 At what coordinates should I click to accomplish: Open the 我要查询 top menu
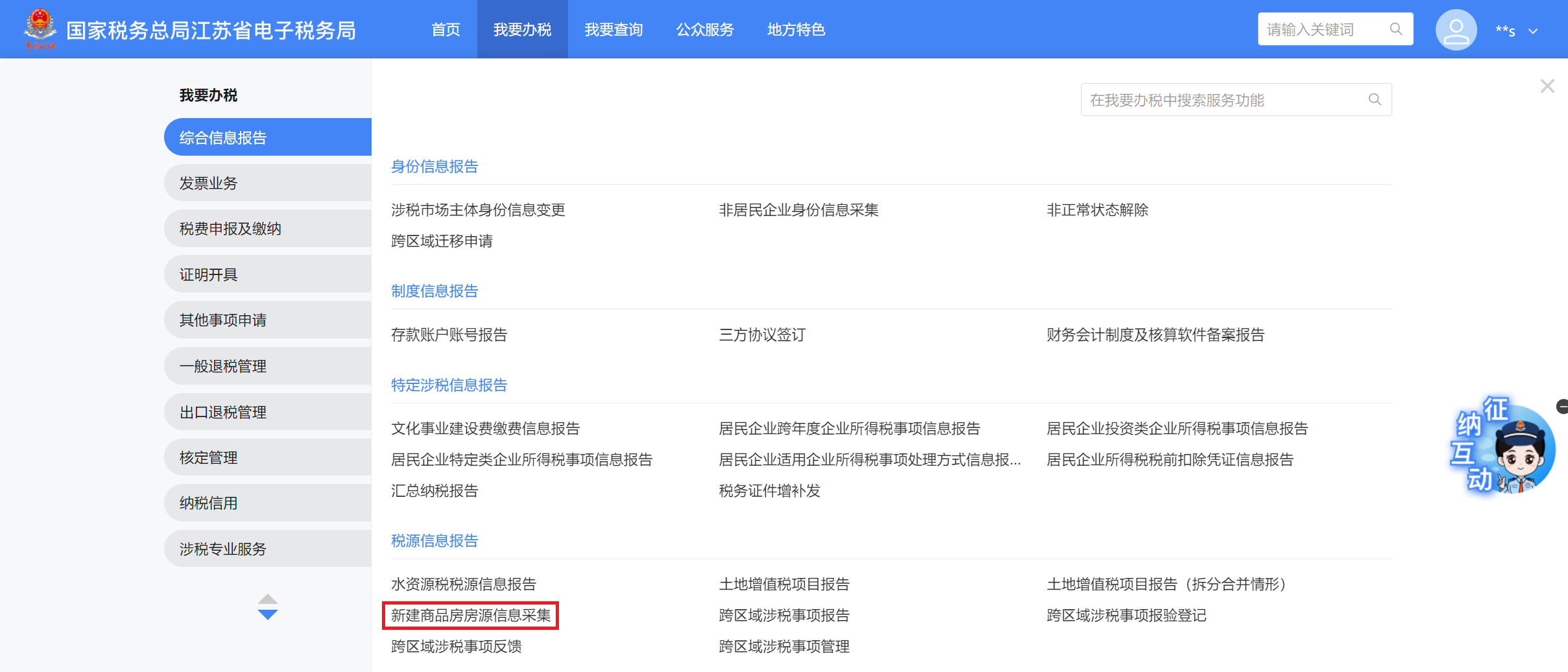point(613,30)
